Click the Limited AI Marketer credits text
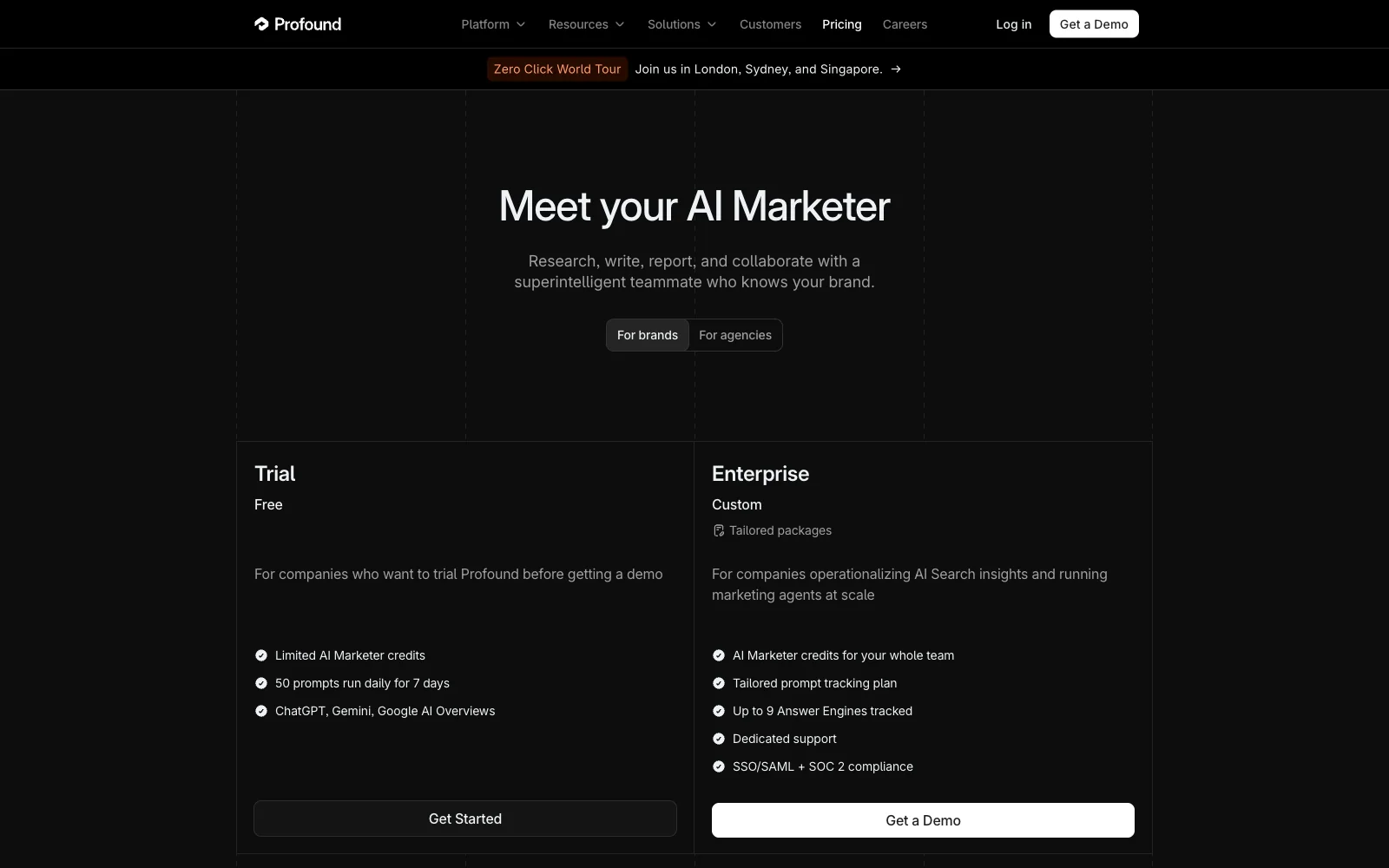Screen dimensions: 1389x868 (350, 655)
